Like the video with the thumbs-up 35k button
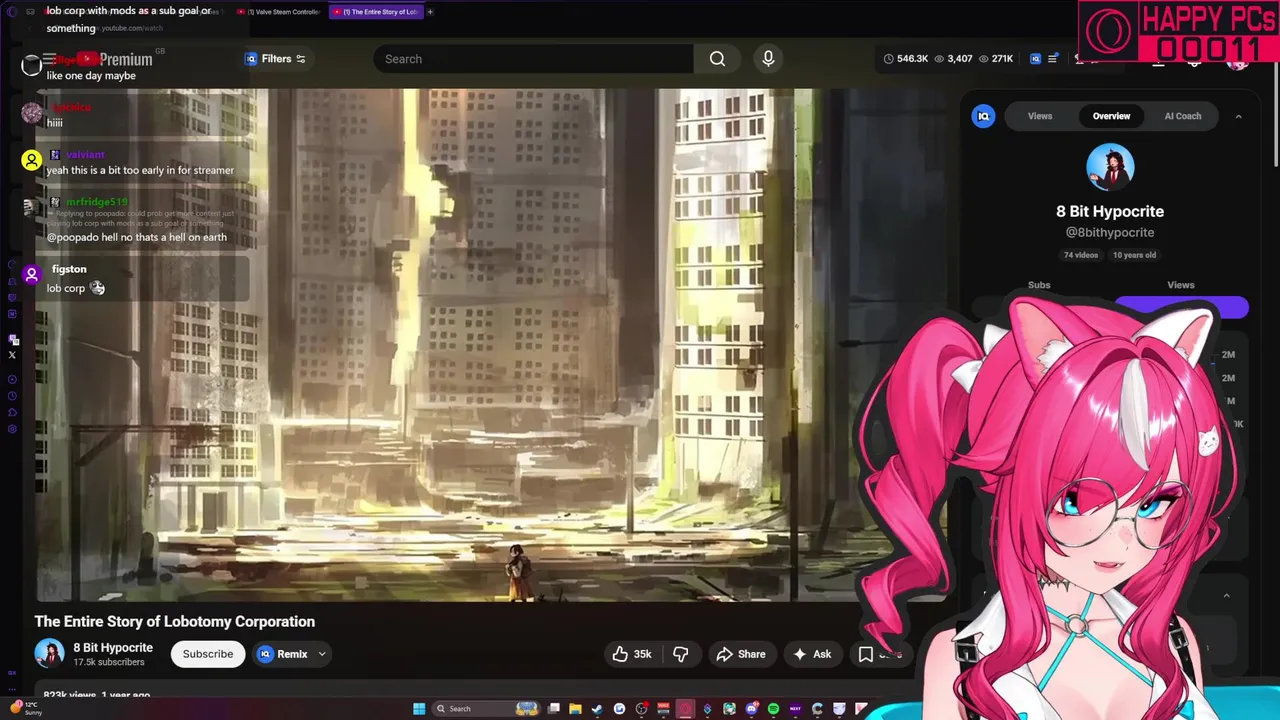Image resolution: width=1280 pixels, height=720 pixels. coord(632,654)
